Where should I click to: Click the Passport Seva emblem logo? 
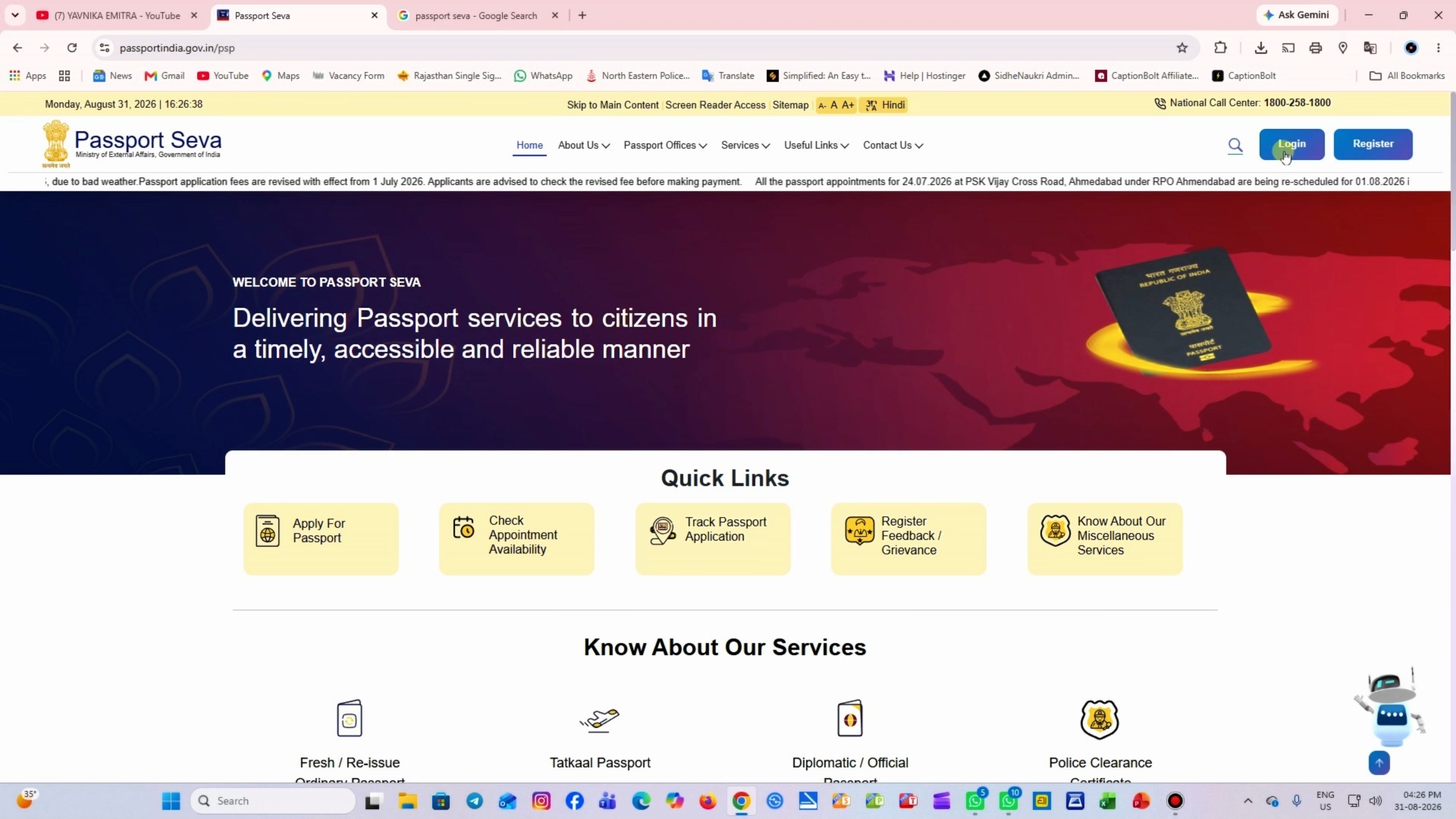tap(56, 144)
